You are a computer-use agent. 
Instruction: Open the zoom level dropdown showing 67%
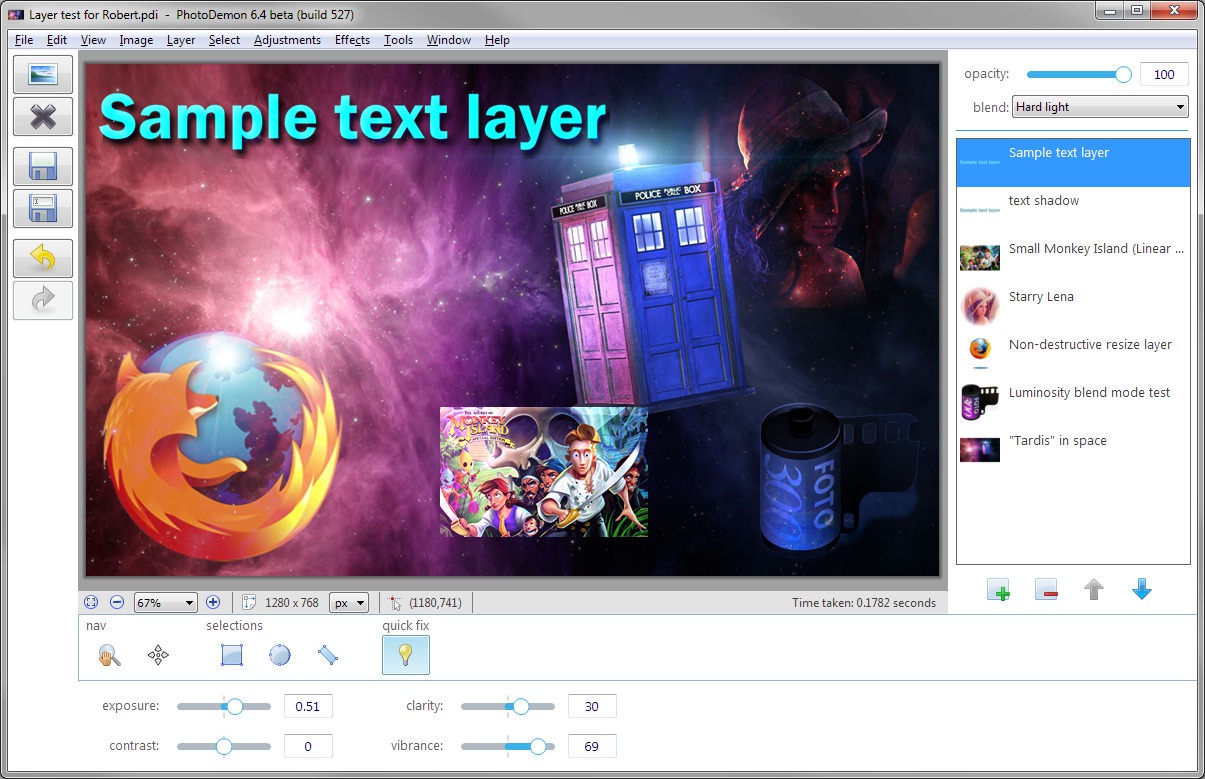coord(165,603)
